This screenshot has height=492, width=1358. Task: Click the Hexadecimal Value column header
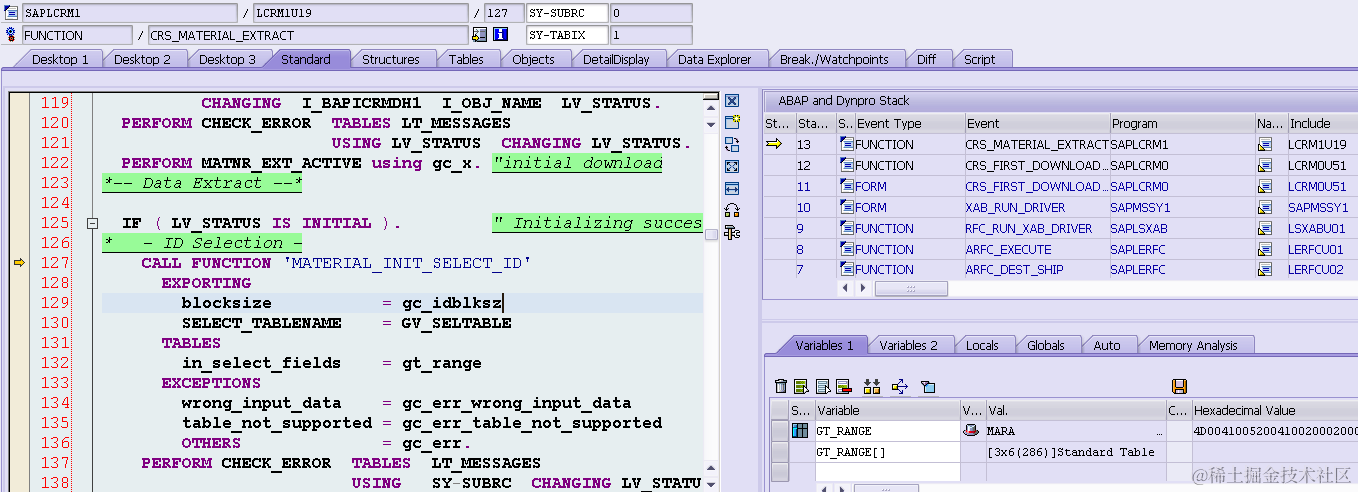[x=1274, y=410]
